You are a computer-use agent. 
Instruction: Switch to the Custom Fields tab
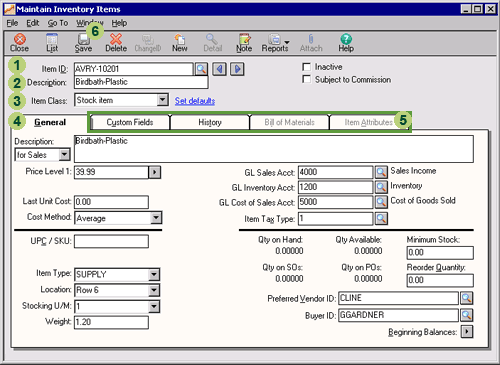click(130, 122)
